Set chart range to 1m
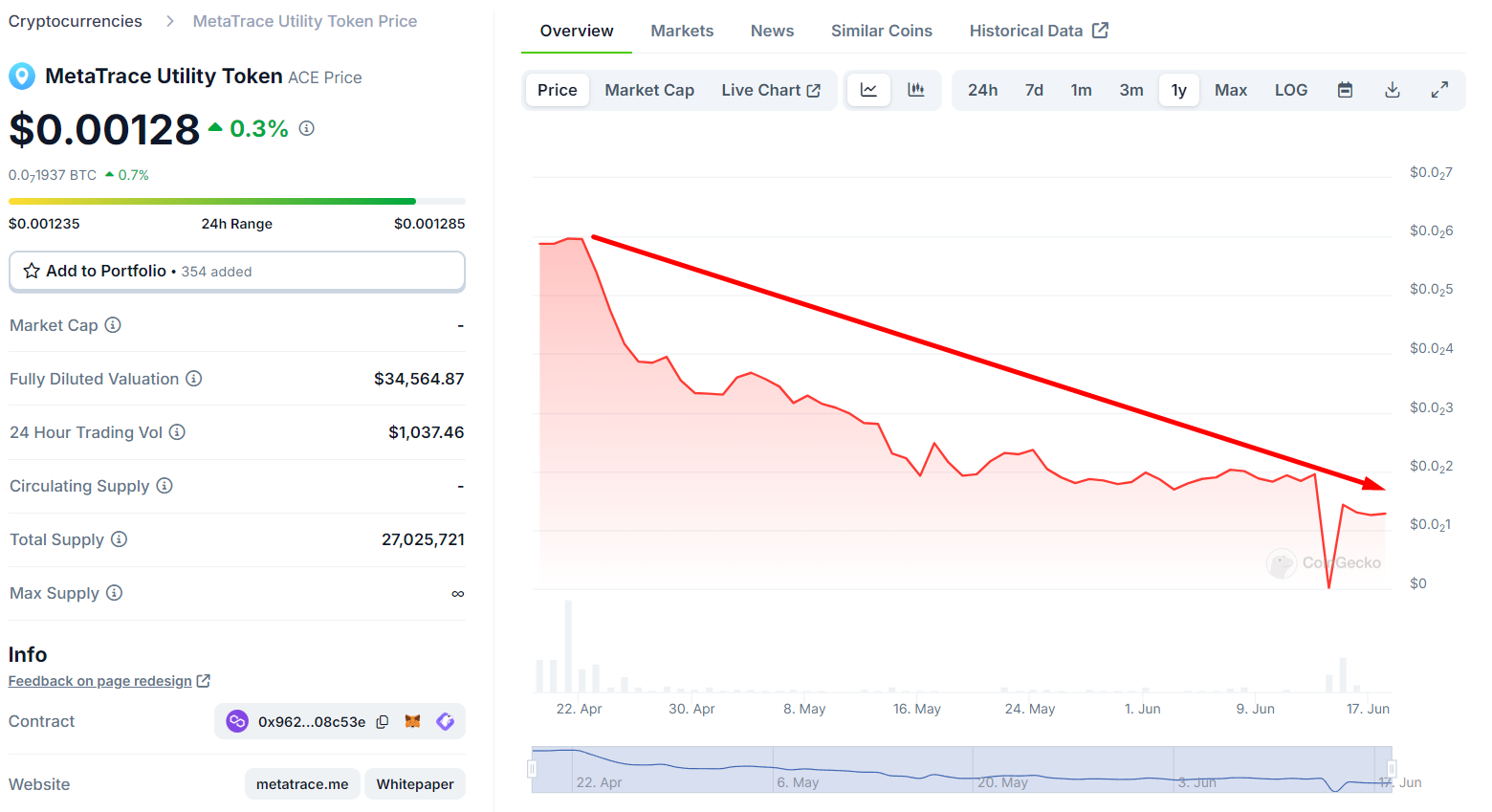 [x=1081, y=90]
